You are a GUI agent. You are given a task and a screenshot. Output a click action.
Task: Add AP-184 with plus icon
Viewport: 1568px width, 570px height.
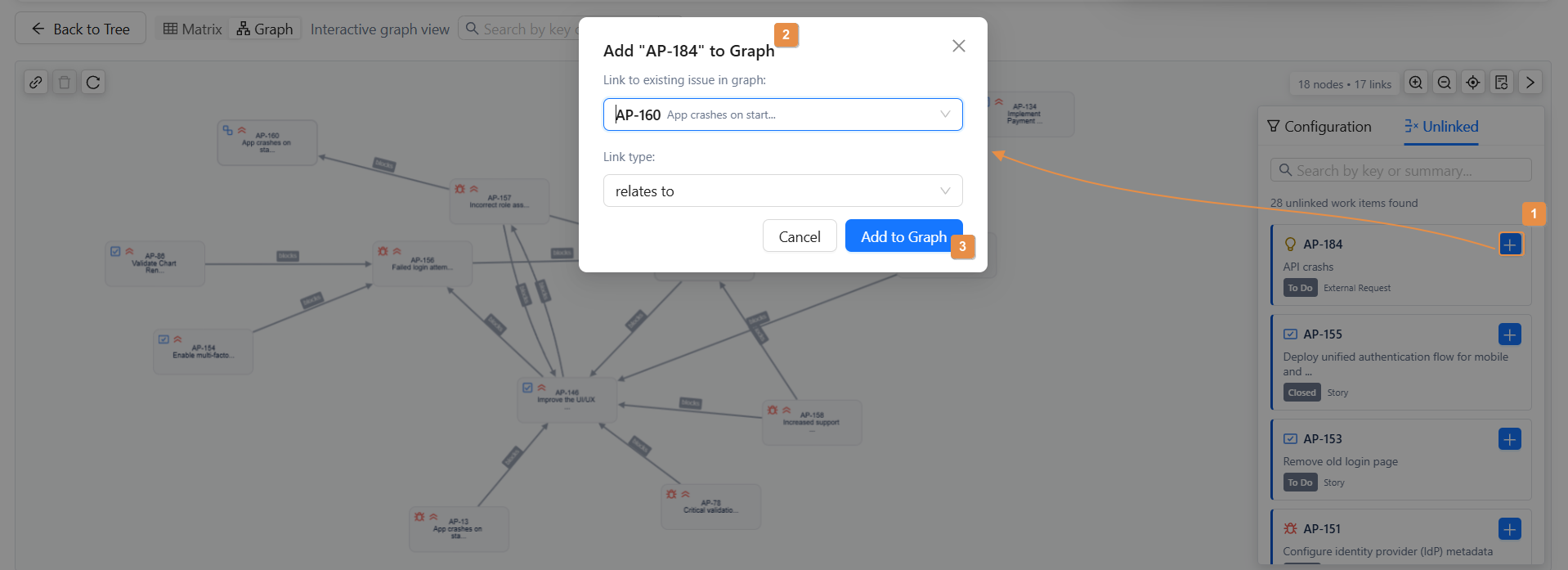(x=1510, y=244)
